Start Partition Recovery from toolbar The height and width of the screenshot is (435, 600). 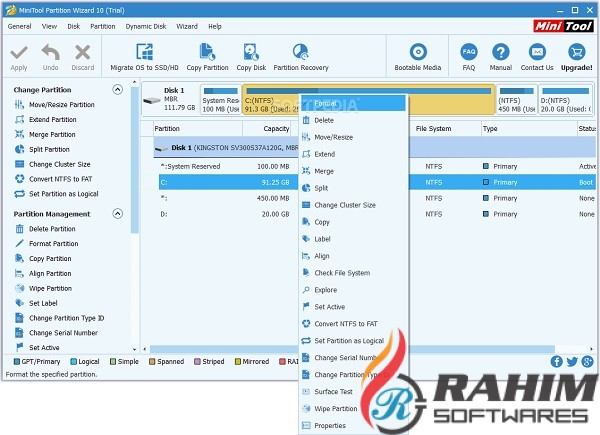301,57
